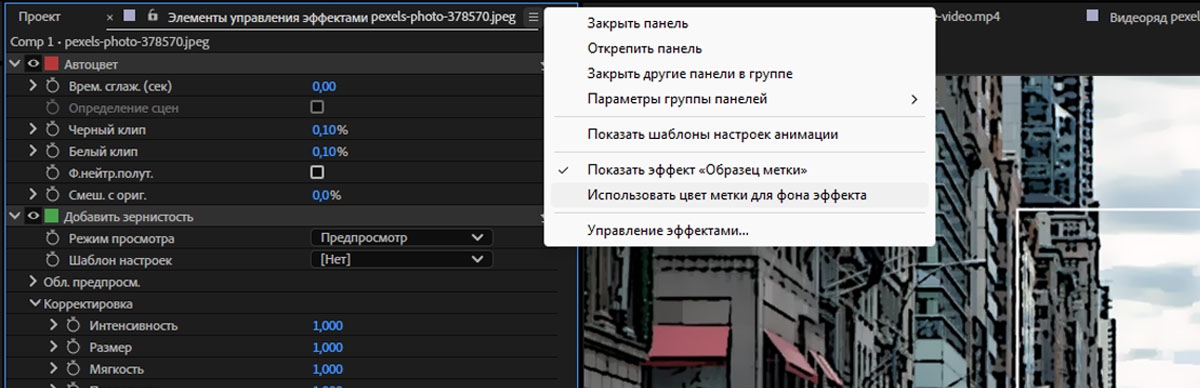Choose Закрыть панель from the menu

click(740, 23)
